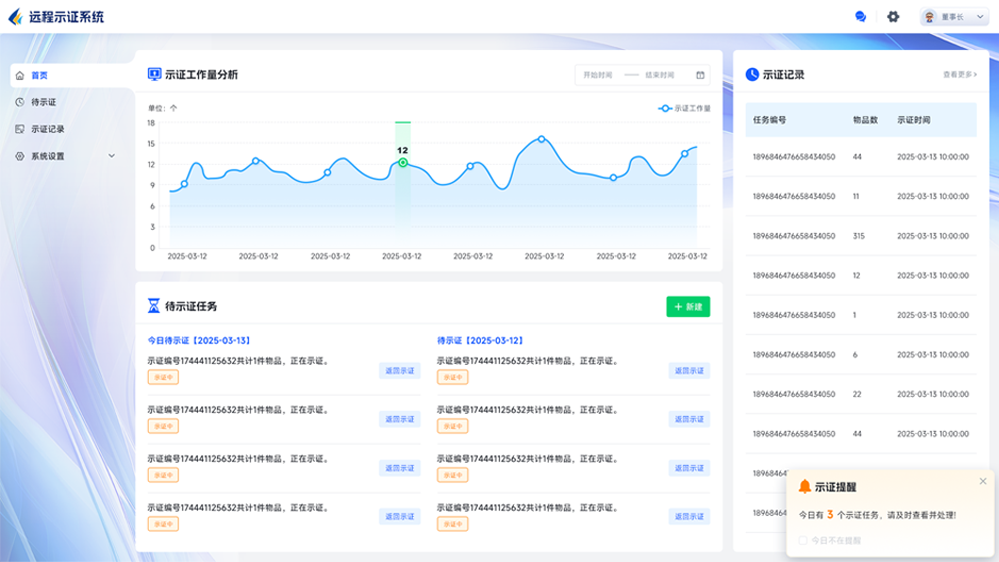
Task: Click the hourglass icon beside 待示证任务
Action: [x=154, y=306]
